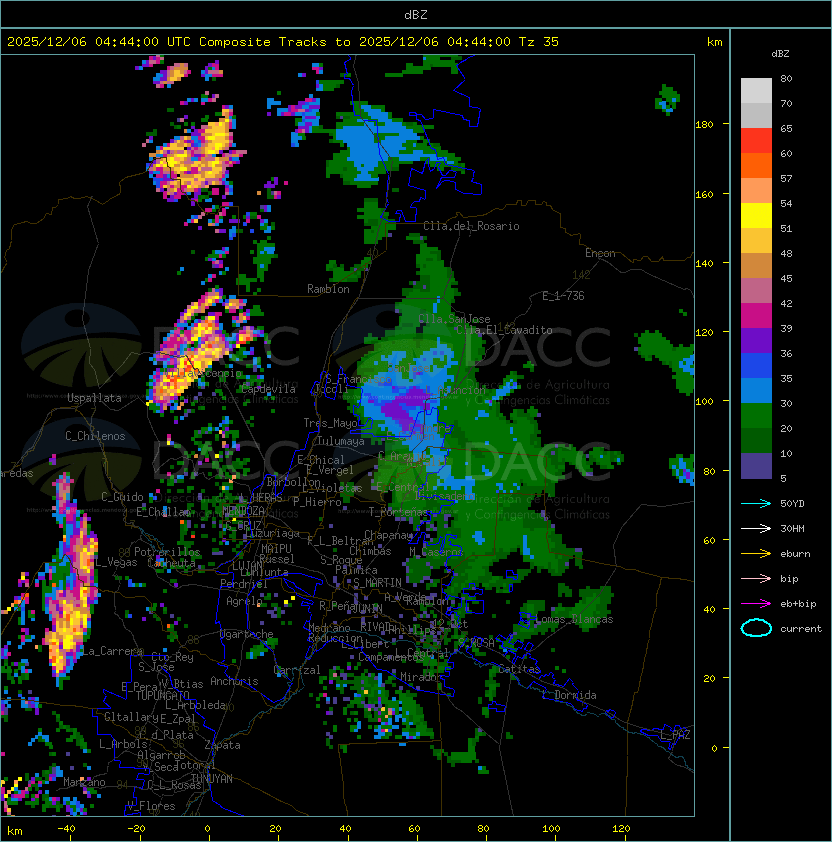
Task: Select the Clla.del Rosario map label
Action: click(x=471, y=226)
